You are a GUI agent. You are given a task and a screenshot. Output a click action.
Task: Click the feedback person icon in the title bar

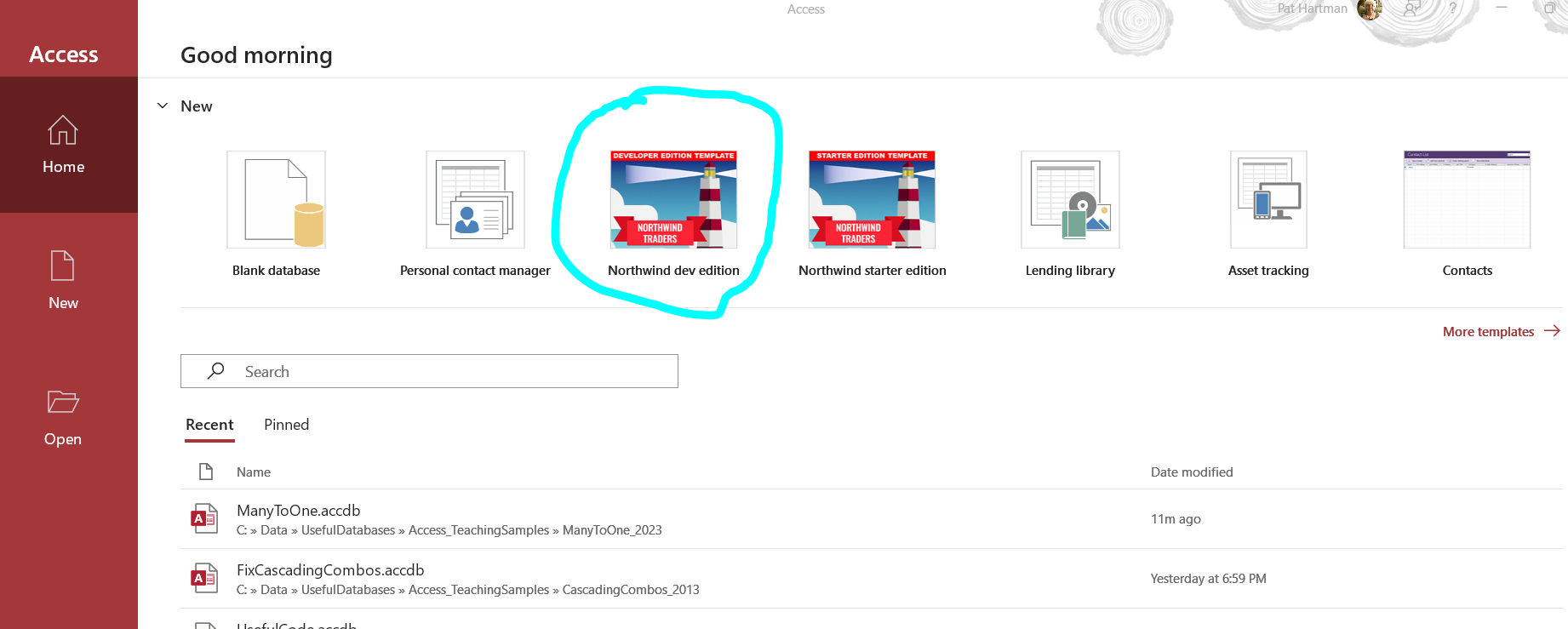(1411, 9)
